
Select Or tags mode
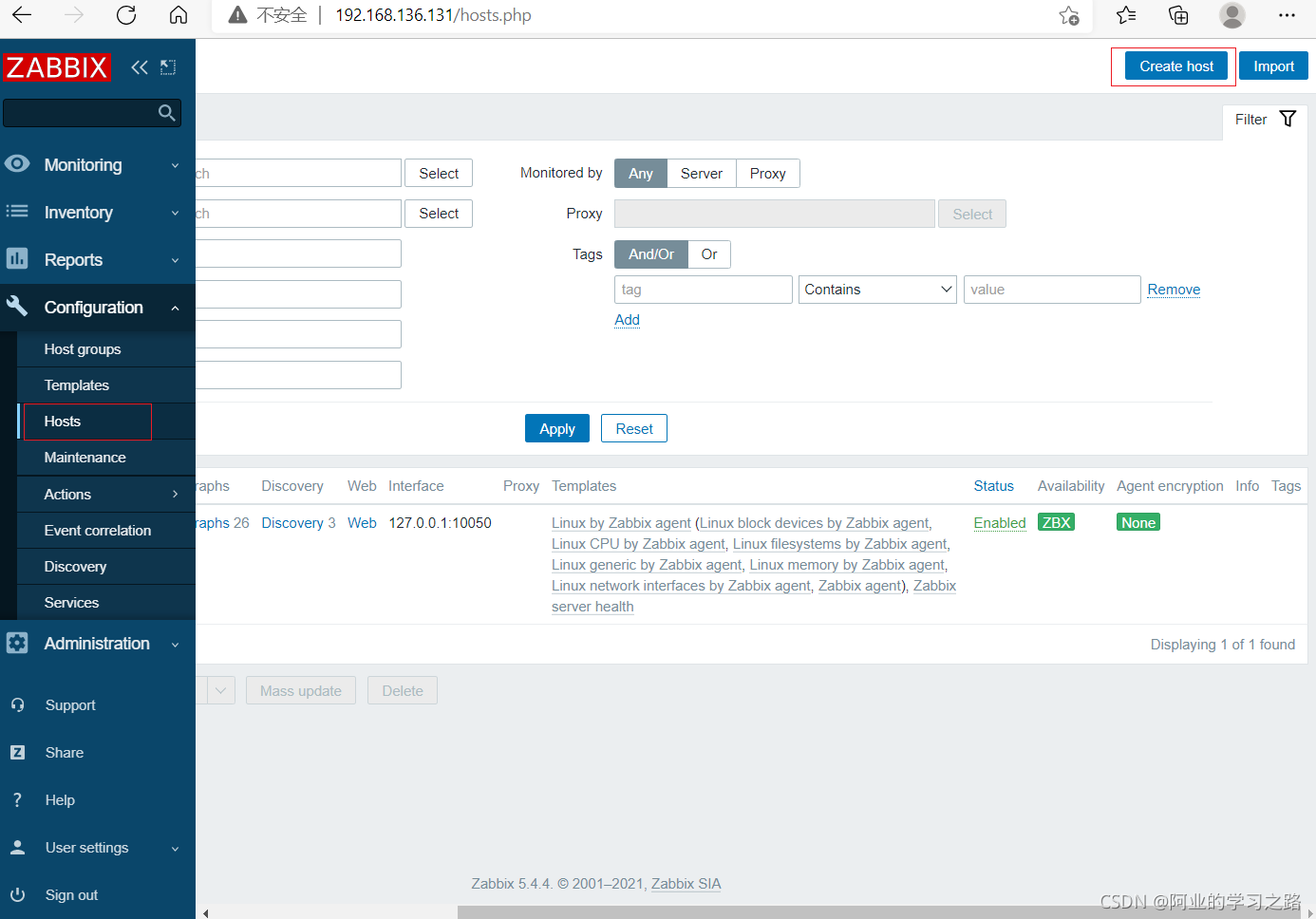click(709, 254)
